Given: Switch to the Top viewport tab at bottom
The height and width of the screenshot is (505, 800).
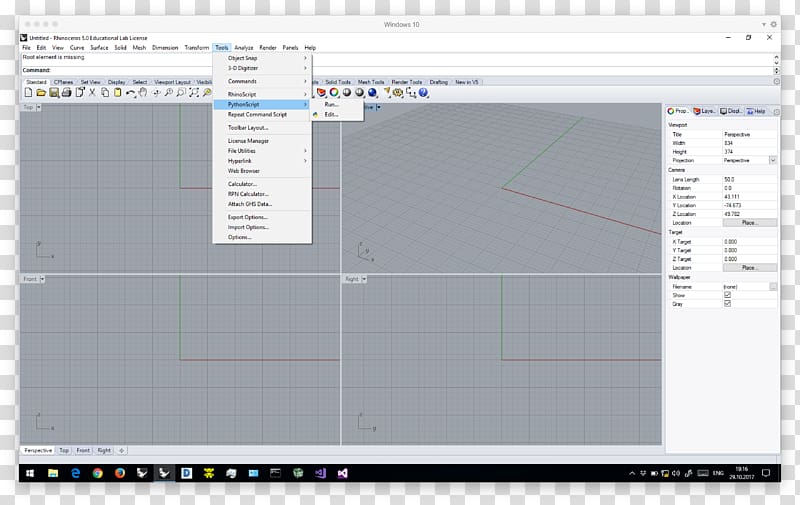Looking at the screenshot, I should coord(64,450).
